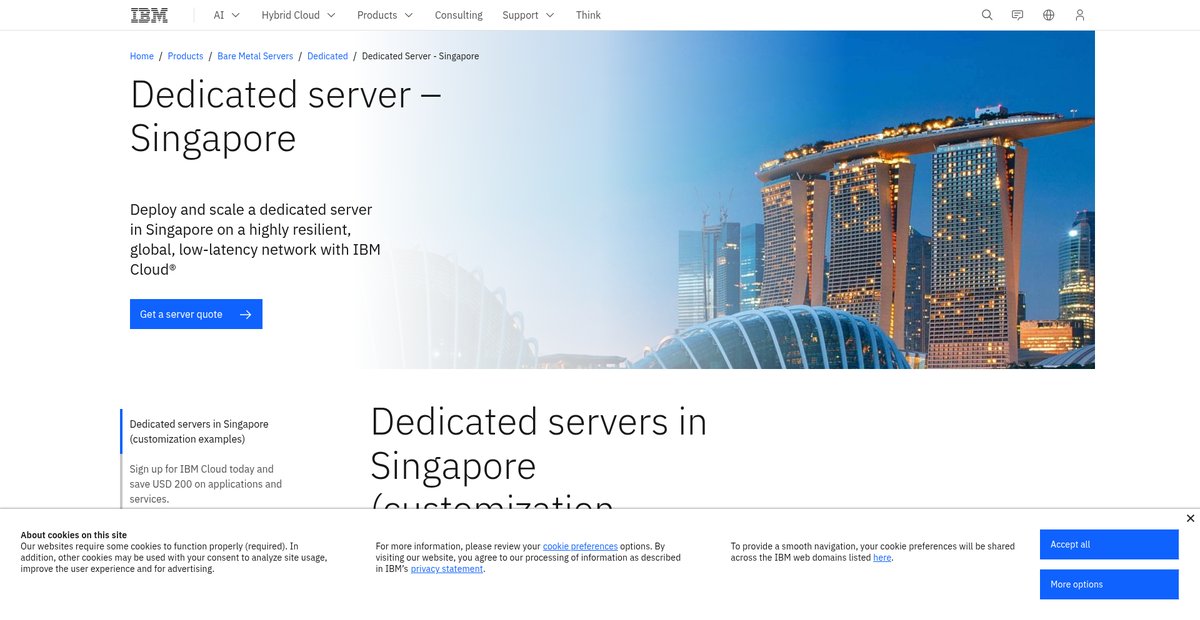Open the chat icon in header

[x=1017, y=15]
